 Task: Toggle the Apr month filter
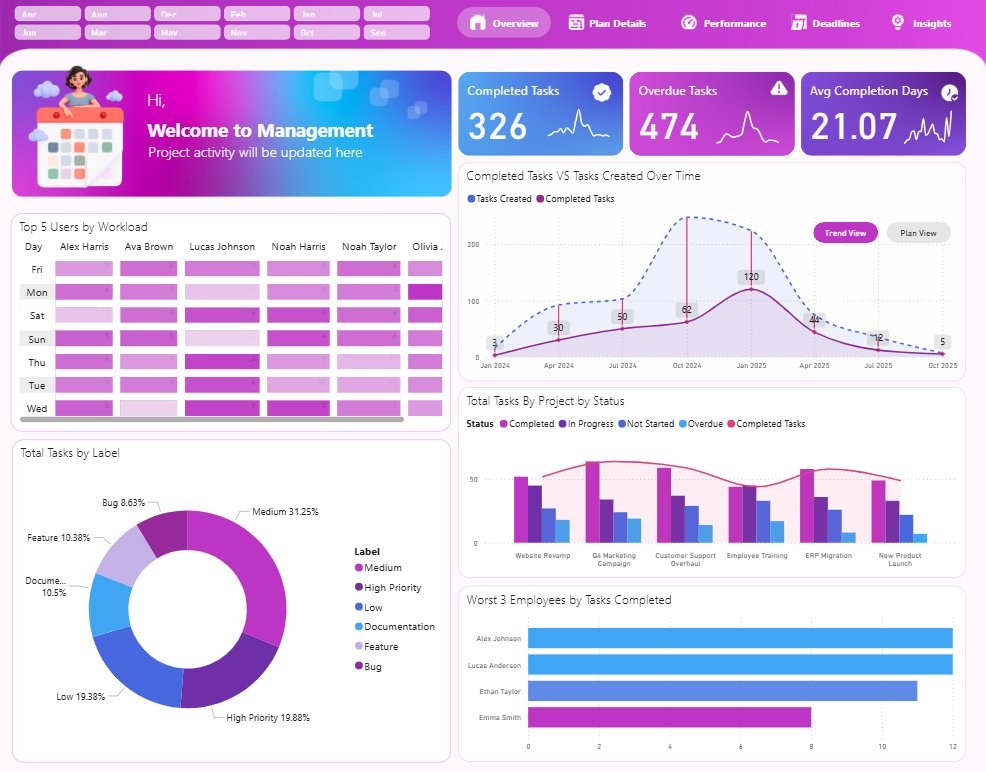click(x=48, y=14)
